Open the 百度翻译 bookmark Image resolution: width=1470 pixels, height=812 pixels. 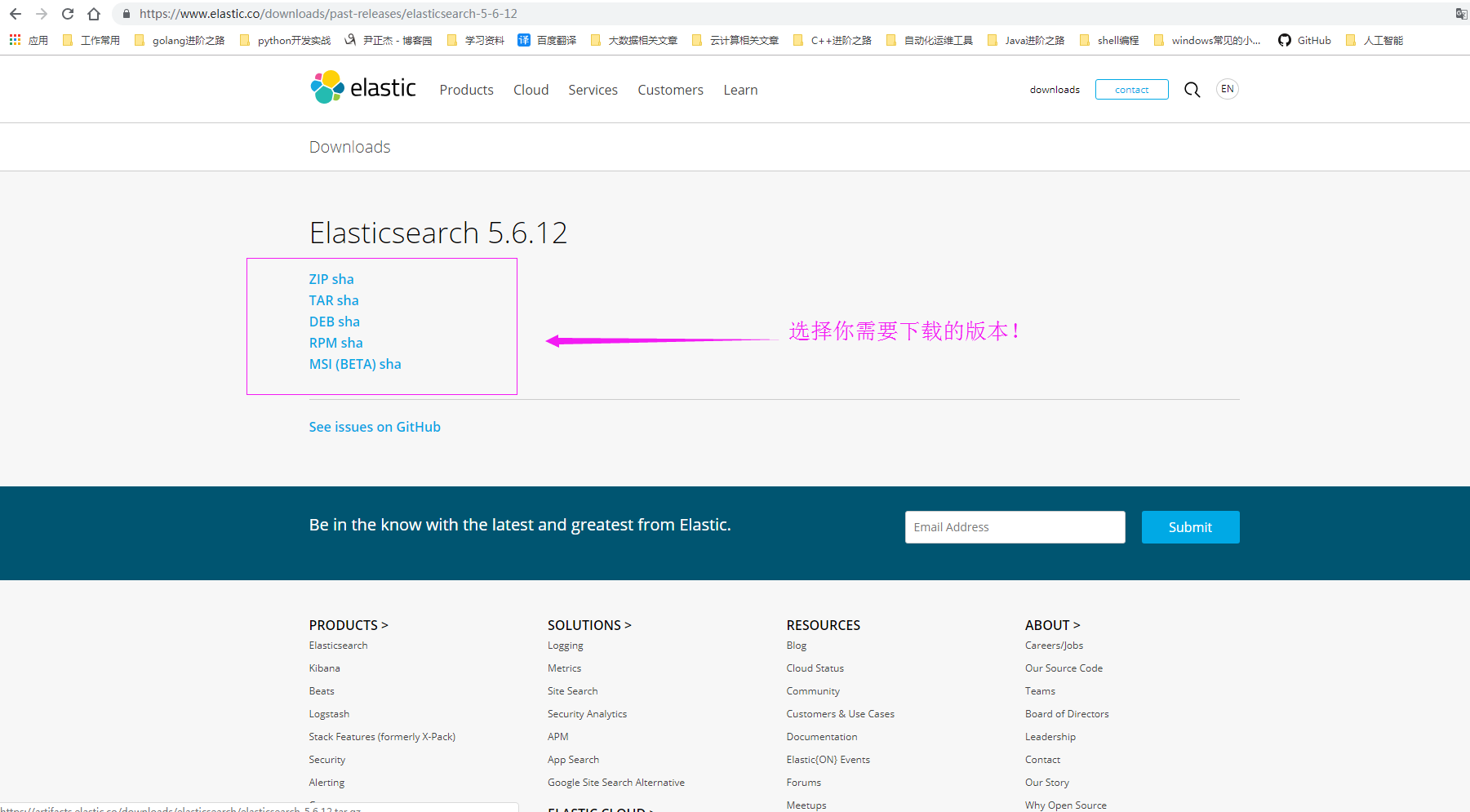point(547,40)
